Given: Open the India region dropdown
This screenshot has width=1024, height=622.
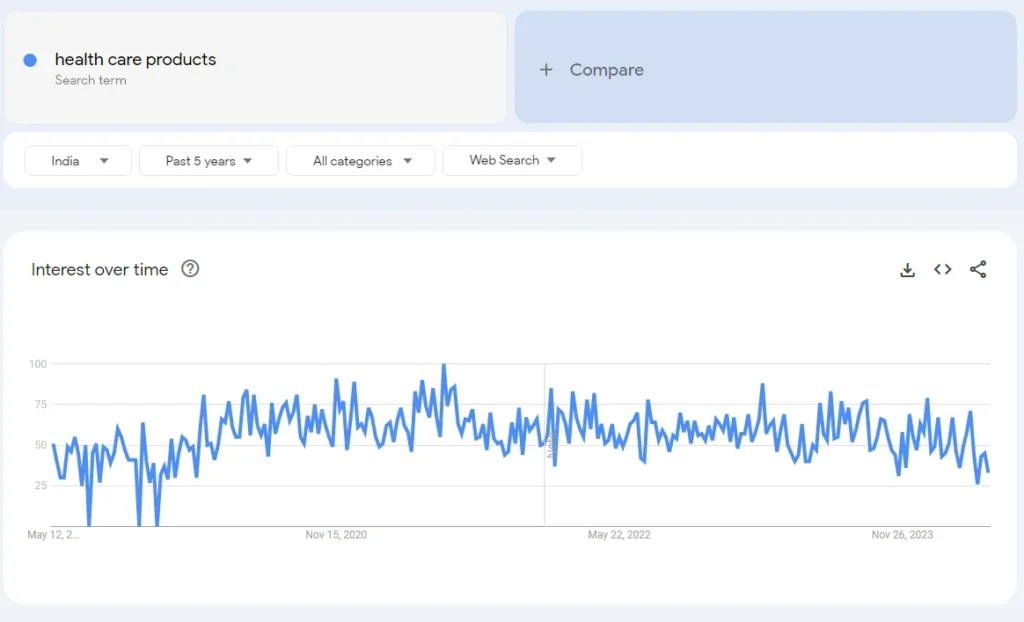Looking at the screenshot, I should 78,161.
